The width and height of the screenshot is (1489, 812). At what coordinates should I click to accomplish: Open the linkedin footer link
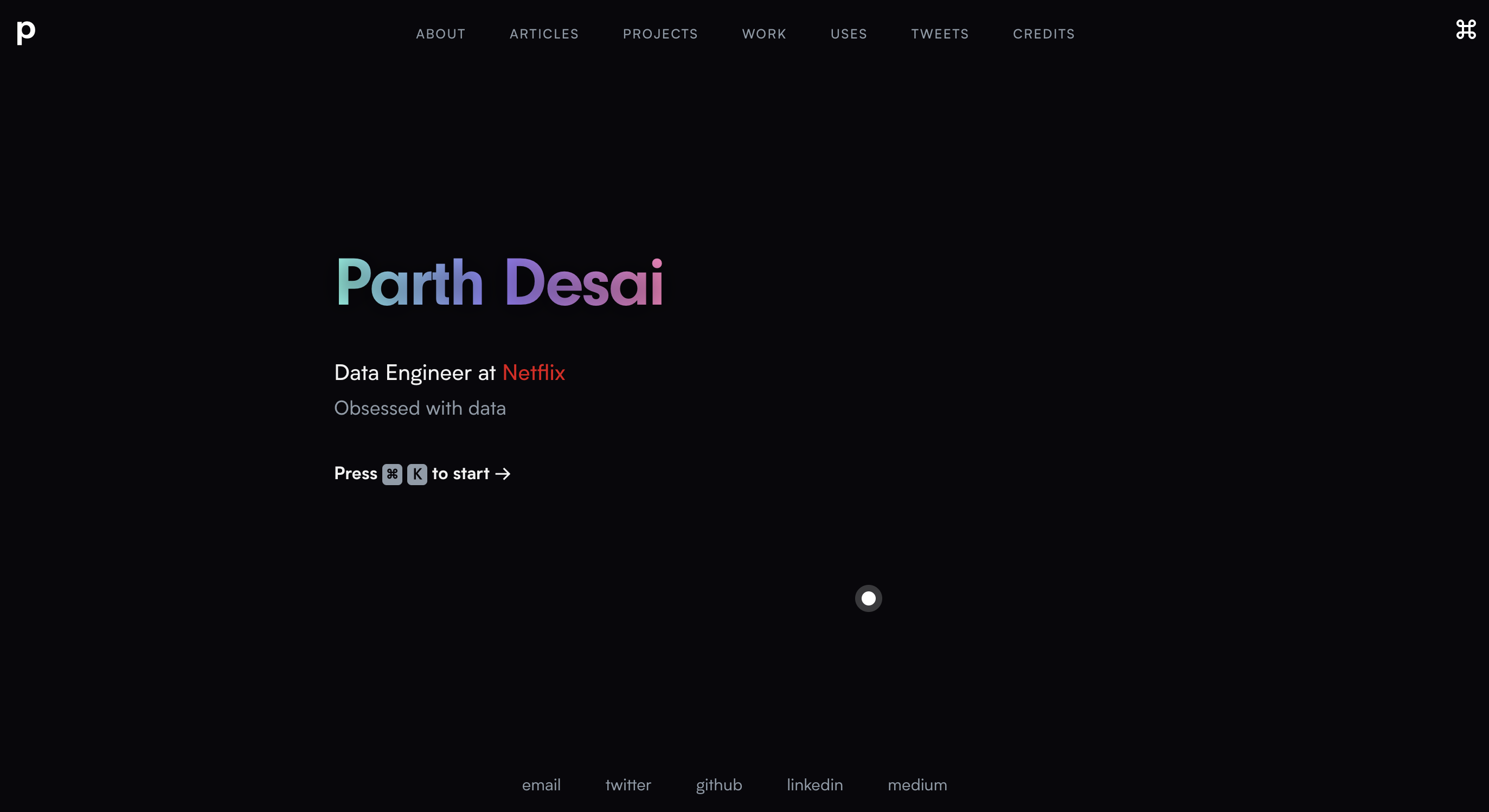click(x=814, y=785)
